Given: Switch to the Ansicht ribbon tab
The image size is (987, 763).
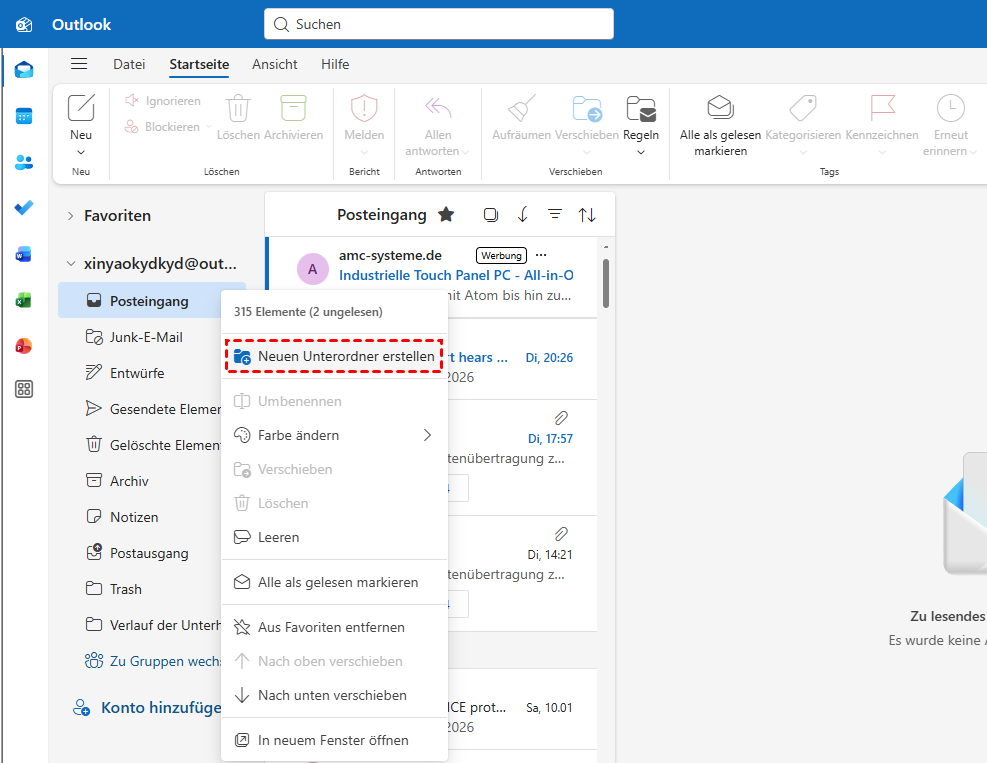Looking at the screenshot, I should coord(274,64).
